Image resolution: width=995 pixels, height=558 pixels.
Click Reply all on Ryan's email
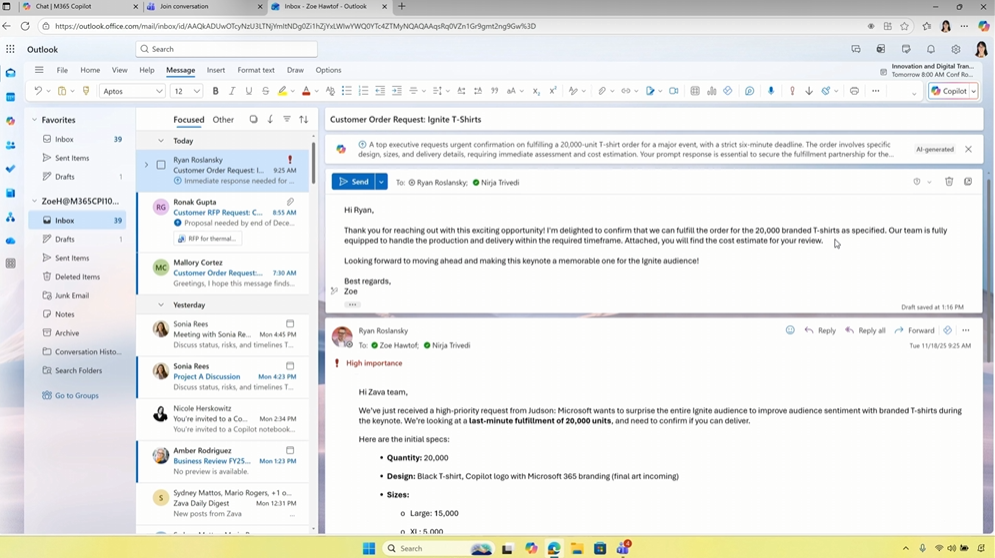(865, 330)
